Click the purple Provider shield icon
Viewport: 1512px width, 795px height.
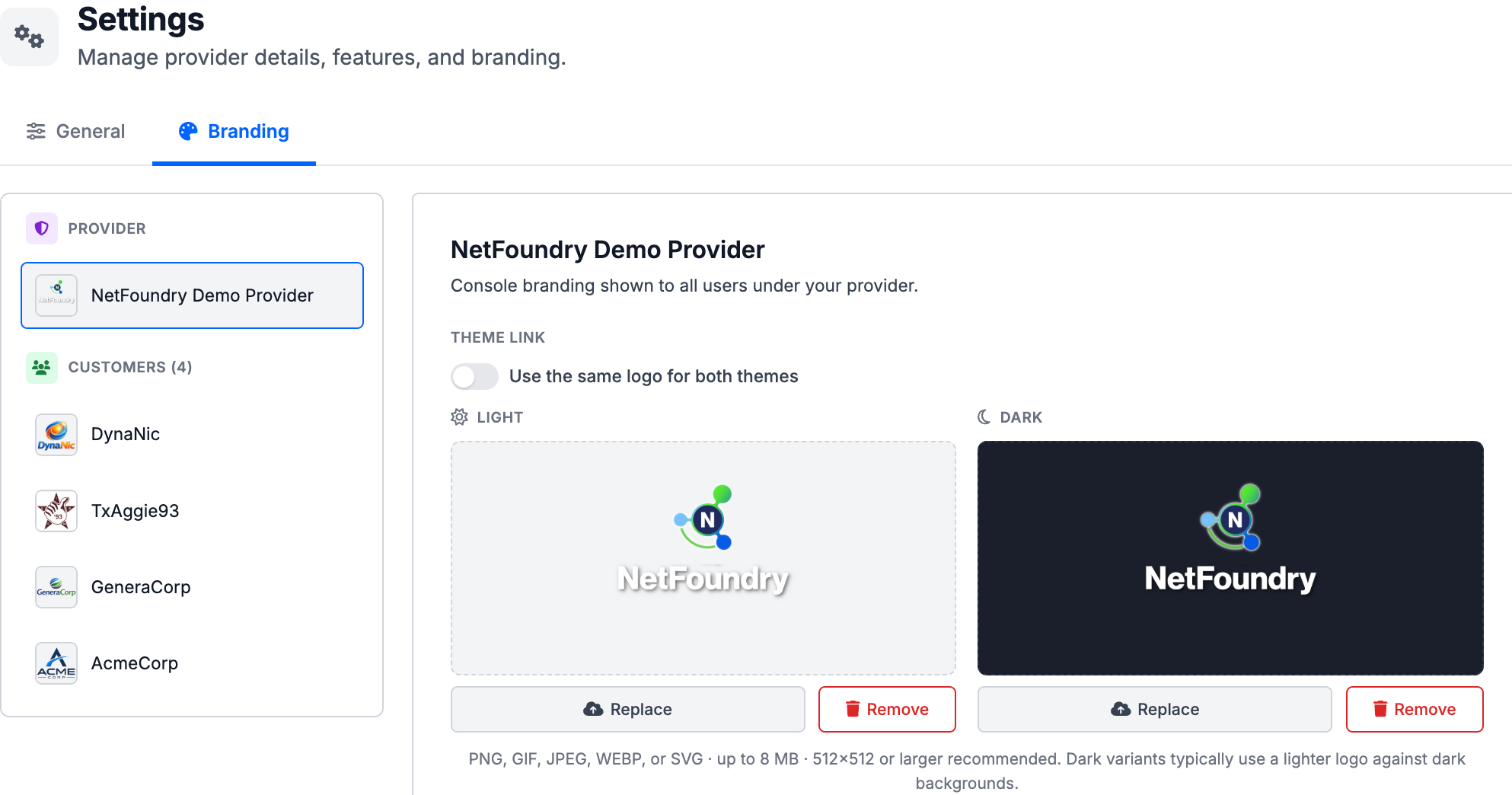(41, 229)
